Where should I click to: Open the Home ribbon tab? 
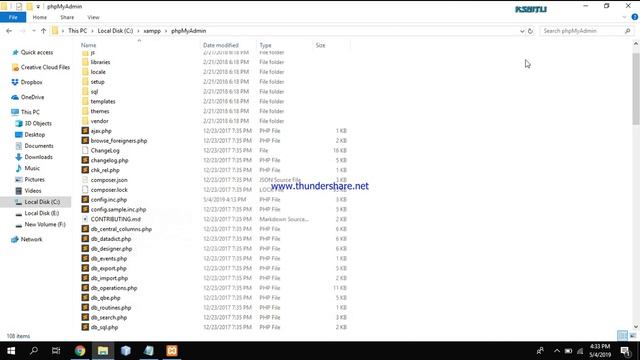tap(40, 17)
